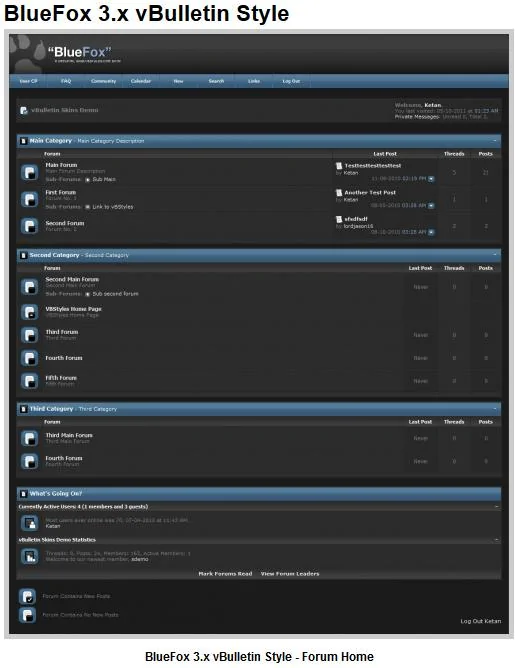Image resolution: width=515 pixels, height=668 pixels.
Task: Open the Another Test Post thread
Action: [370, 193]
